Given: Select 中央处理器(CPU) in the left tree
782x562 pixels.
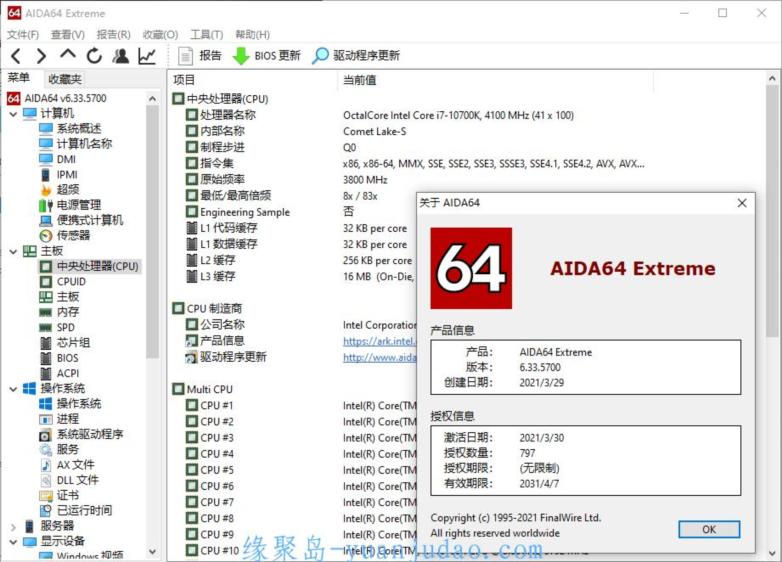Looking at the screenshot, I should [x=89, y=266].
